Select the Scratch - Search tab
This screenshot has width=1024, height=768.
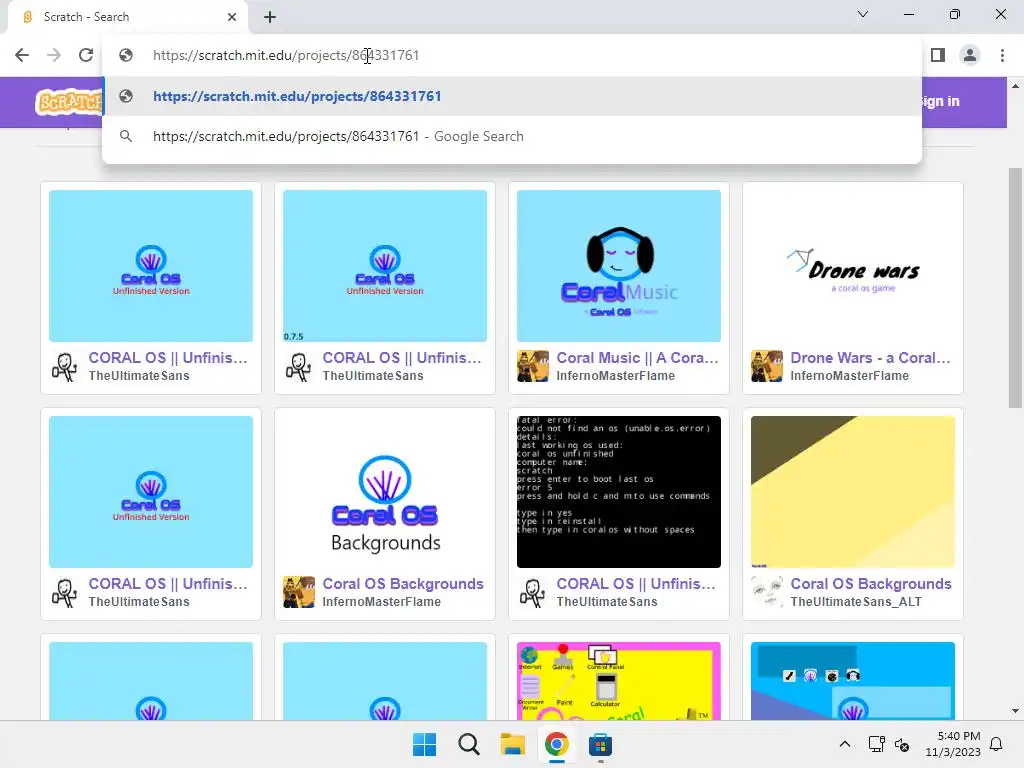[127, 17]
